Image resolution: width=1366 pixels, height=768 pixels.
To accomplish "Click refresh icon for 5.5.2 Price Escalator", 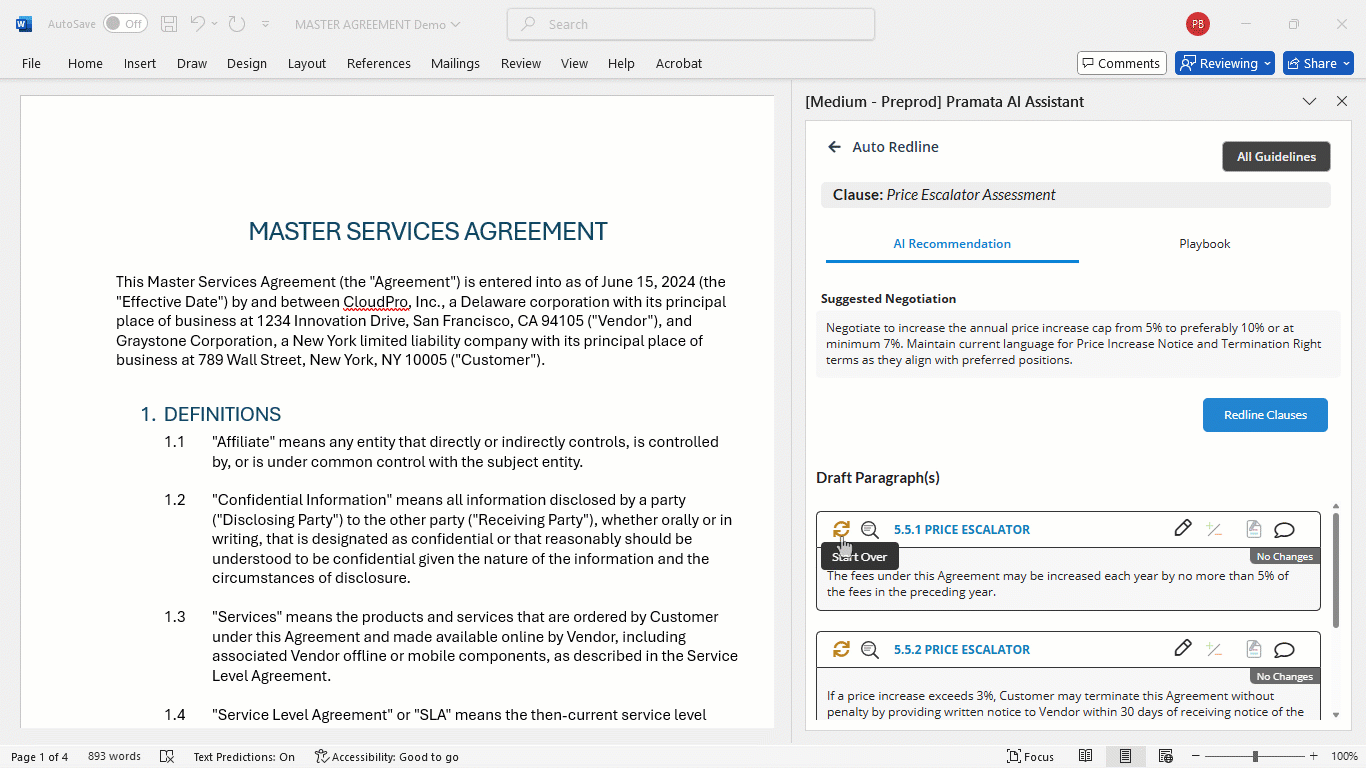I will 841,649.
